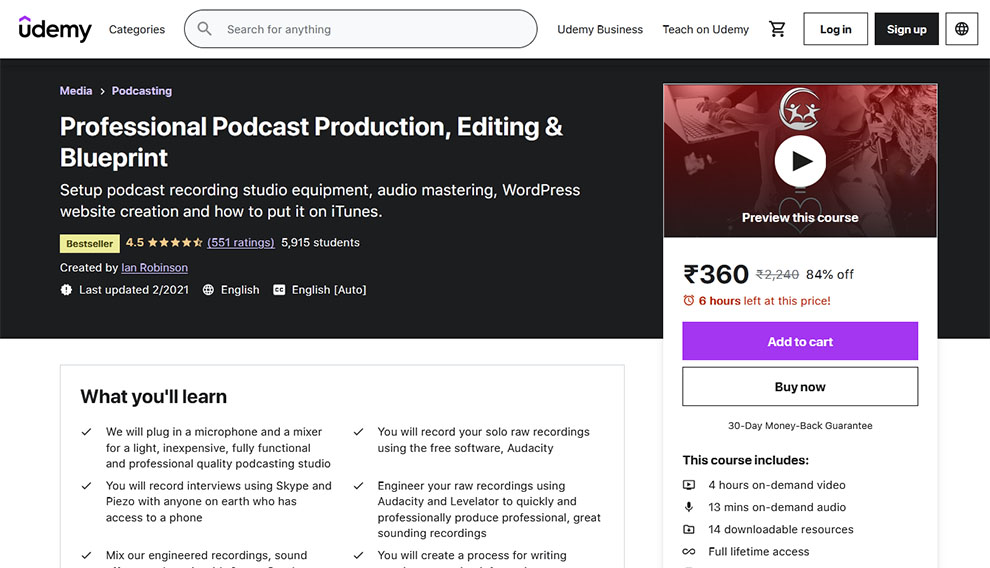
Task: Click the on-demand video icon
Action: tap(689, 485)
